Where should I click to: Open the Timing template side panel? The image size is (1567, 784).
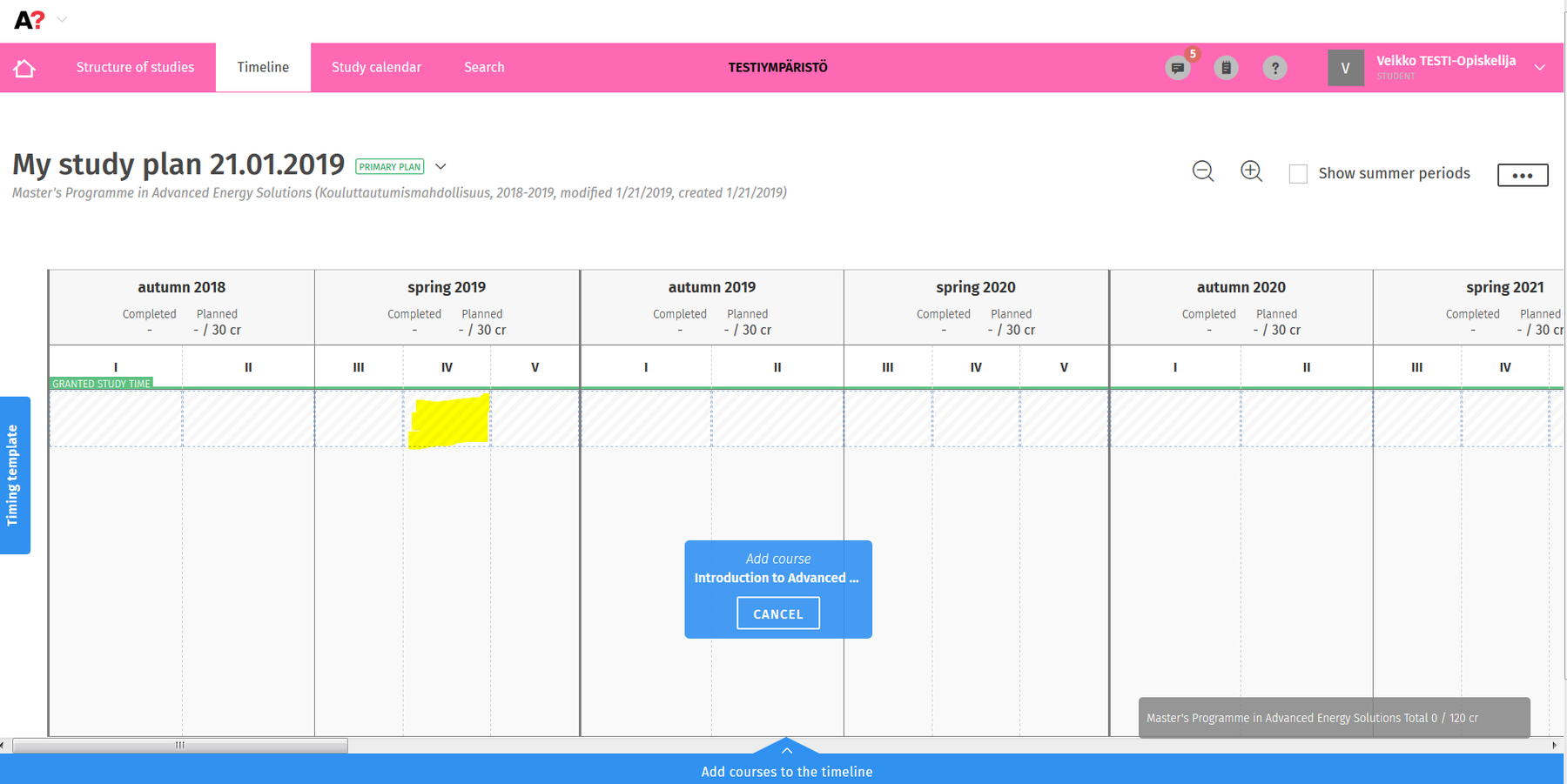[x=14, y=475]
